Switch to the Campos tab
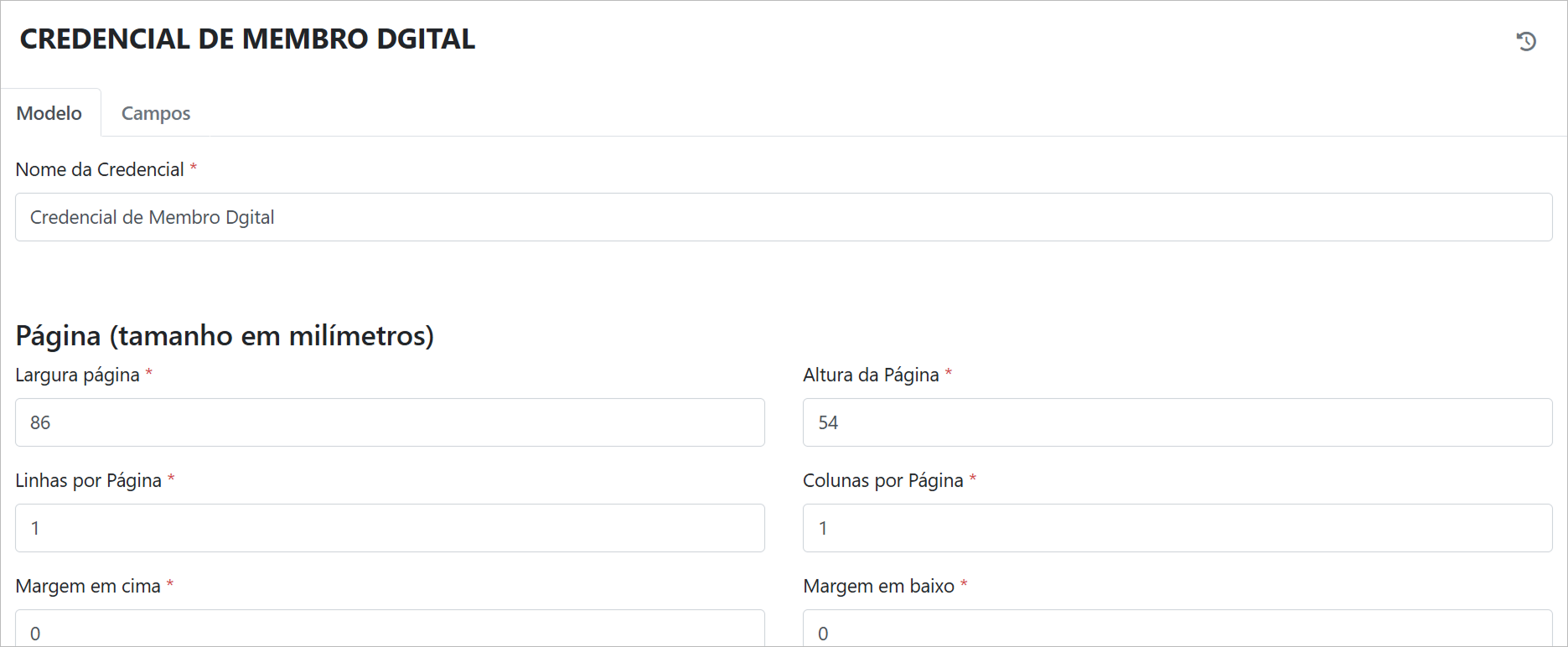The image size is (1568, 647). tap(156, 113)
